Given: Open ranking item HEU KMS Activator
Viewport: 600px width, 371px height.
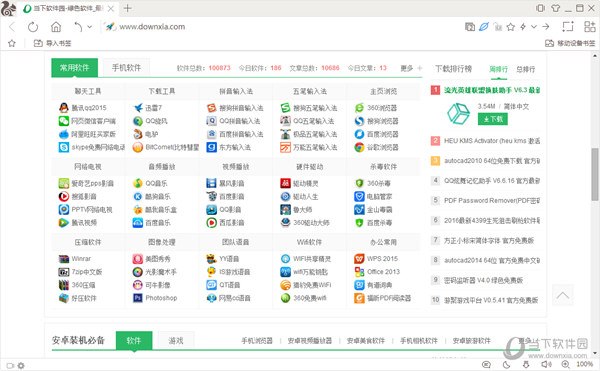Looking at the screenshot, I should pos(492,141).
